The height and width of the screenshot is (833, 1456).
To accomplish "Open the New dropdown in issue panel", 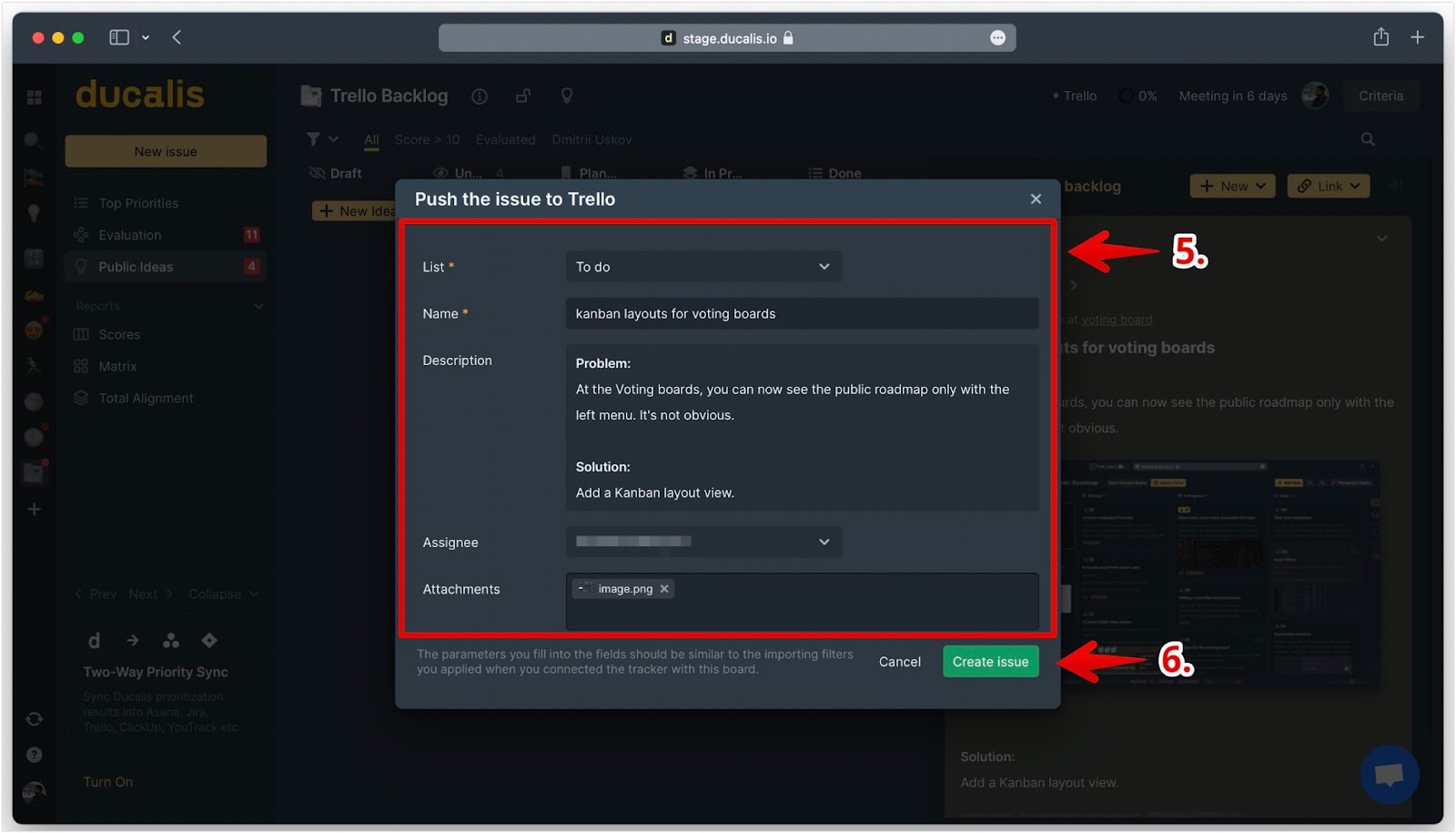I will click(1232, 186).
